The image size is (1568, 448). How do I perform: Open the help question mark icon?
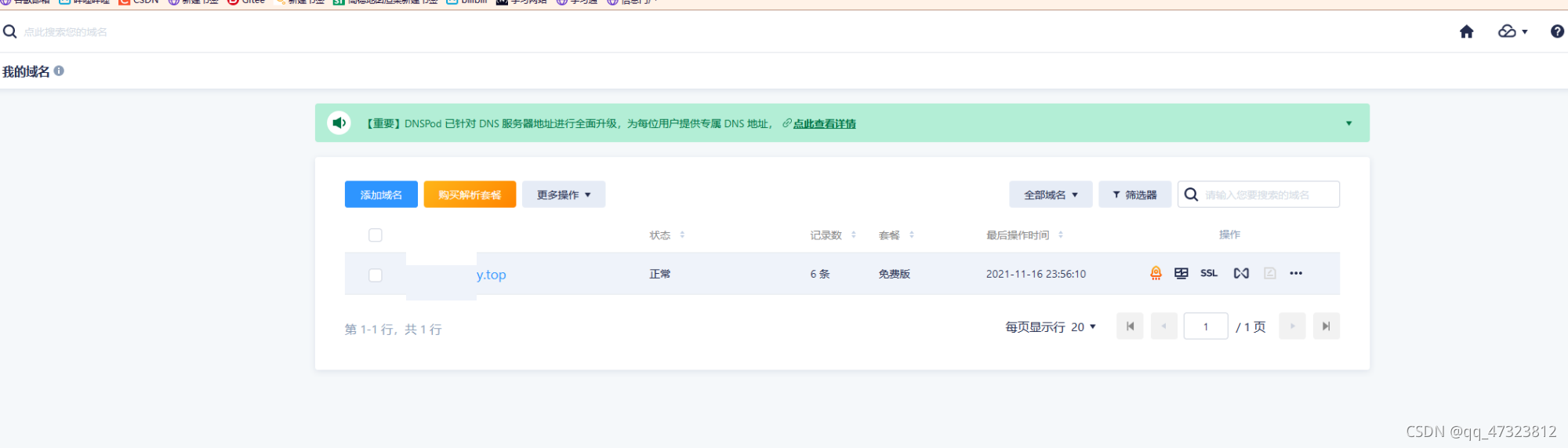(x=1557, y=31)
